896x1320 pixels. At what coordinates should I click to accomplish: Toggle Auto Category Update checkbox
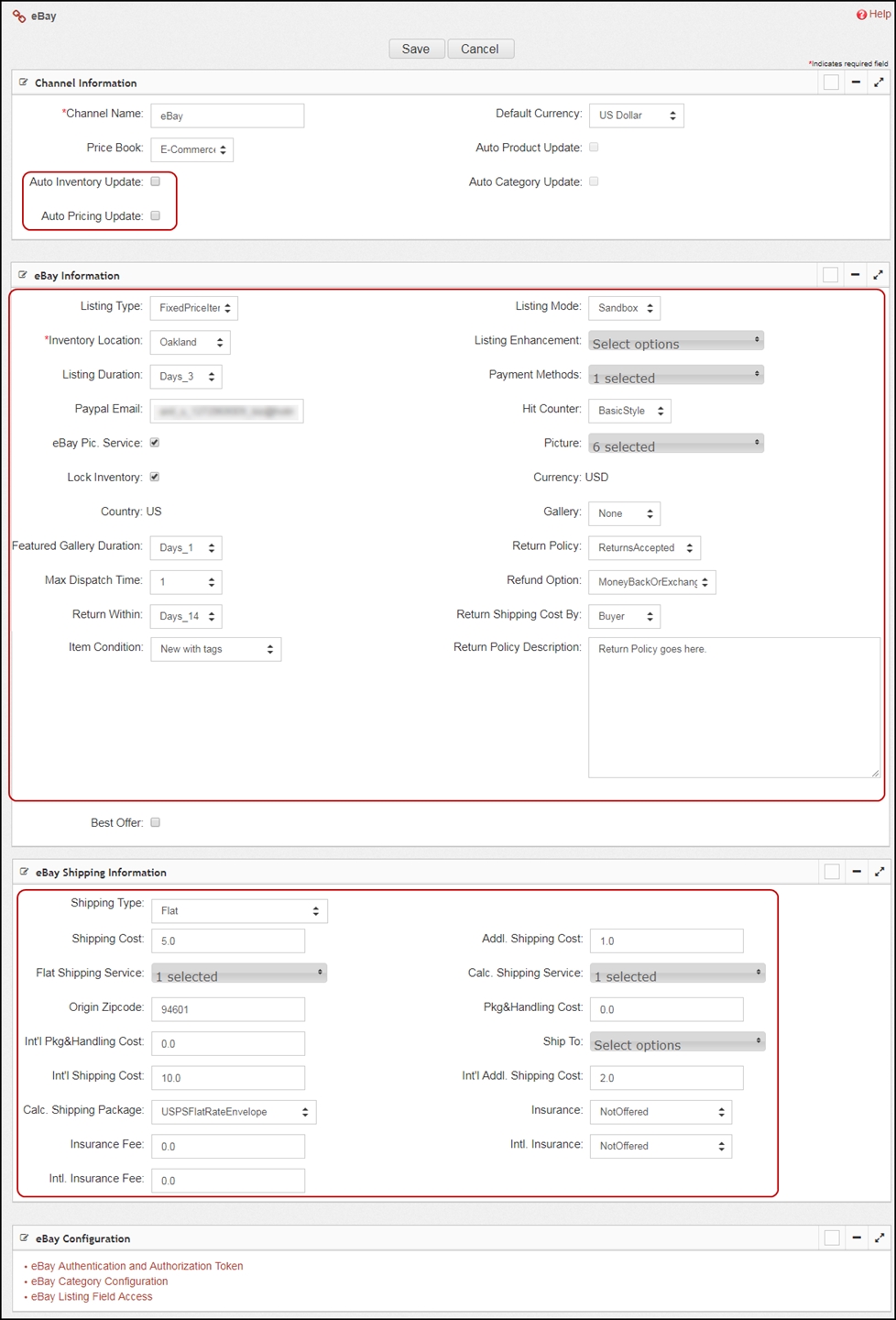coord(594,181)
